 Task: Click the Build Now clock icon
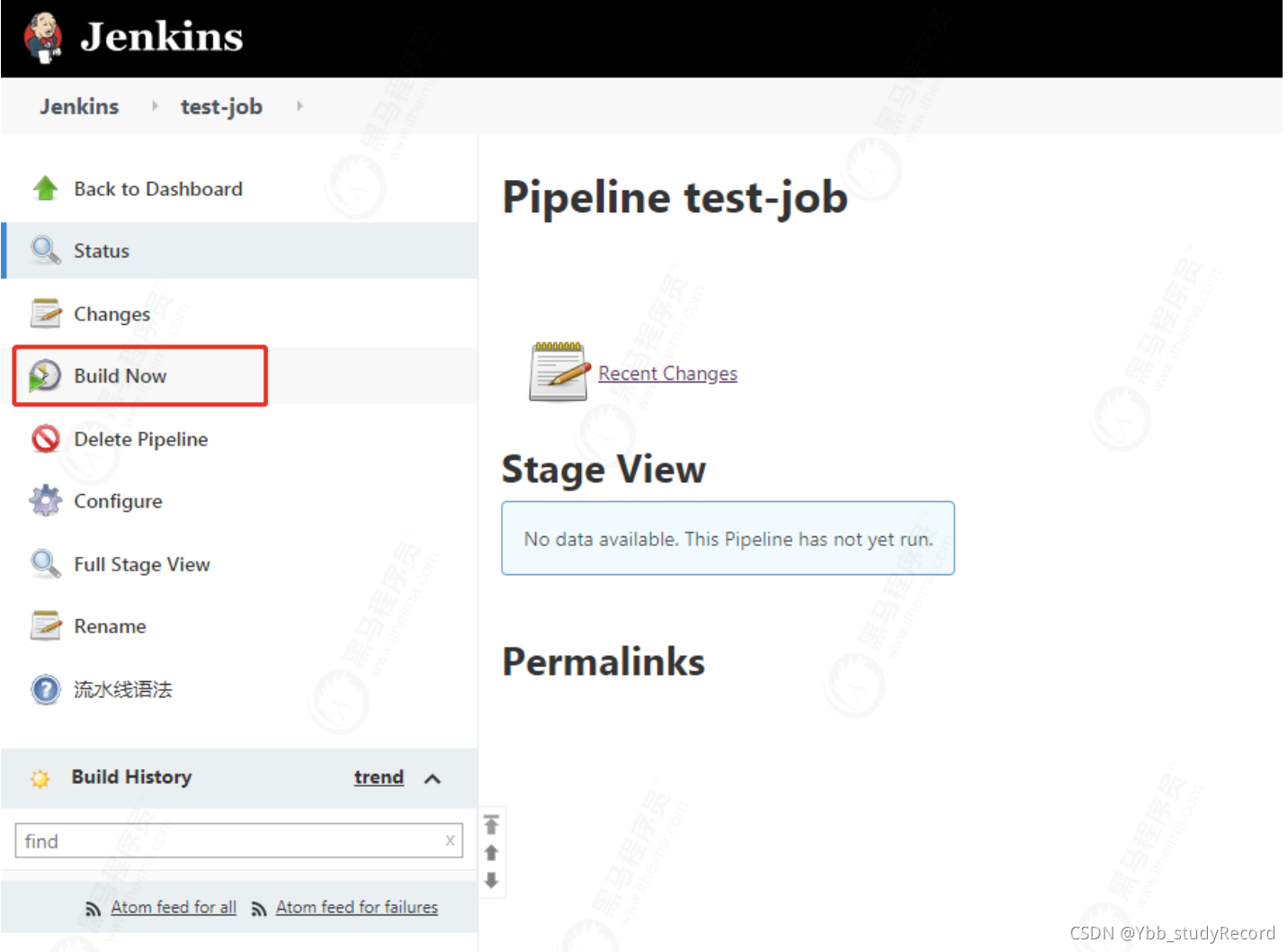45,376
